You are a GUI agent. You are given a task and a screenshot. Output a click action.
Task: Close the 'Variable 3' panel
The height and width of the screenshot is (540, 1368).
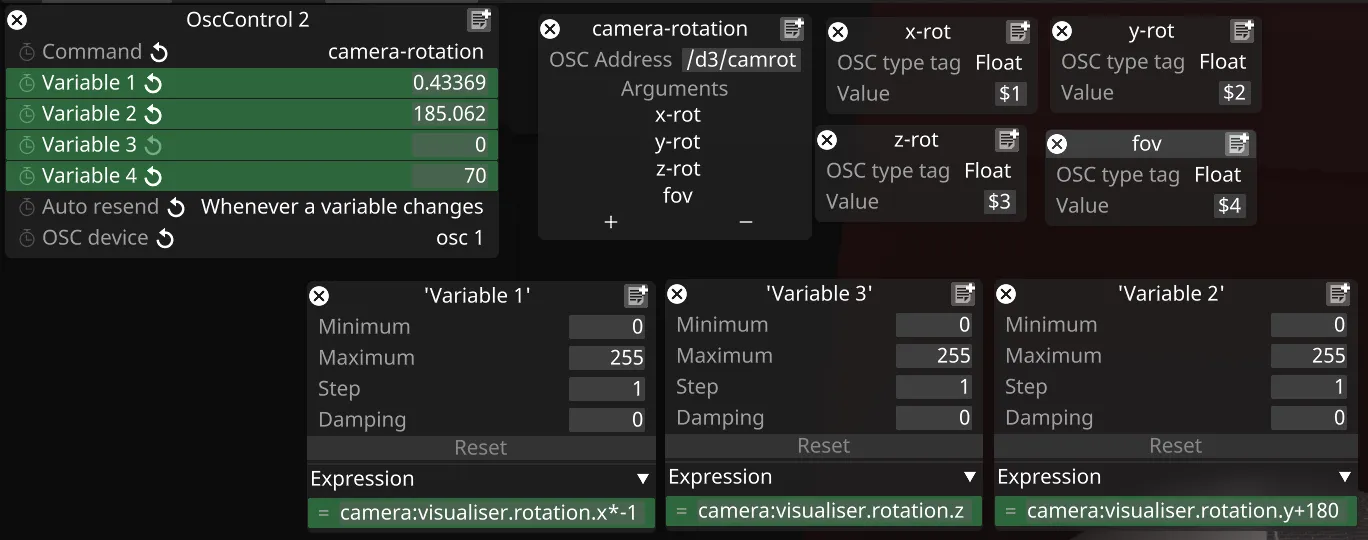tap(677, 293)
